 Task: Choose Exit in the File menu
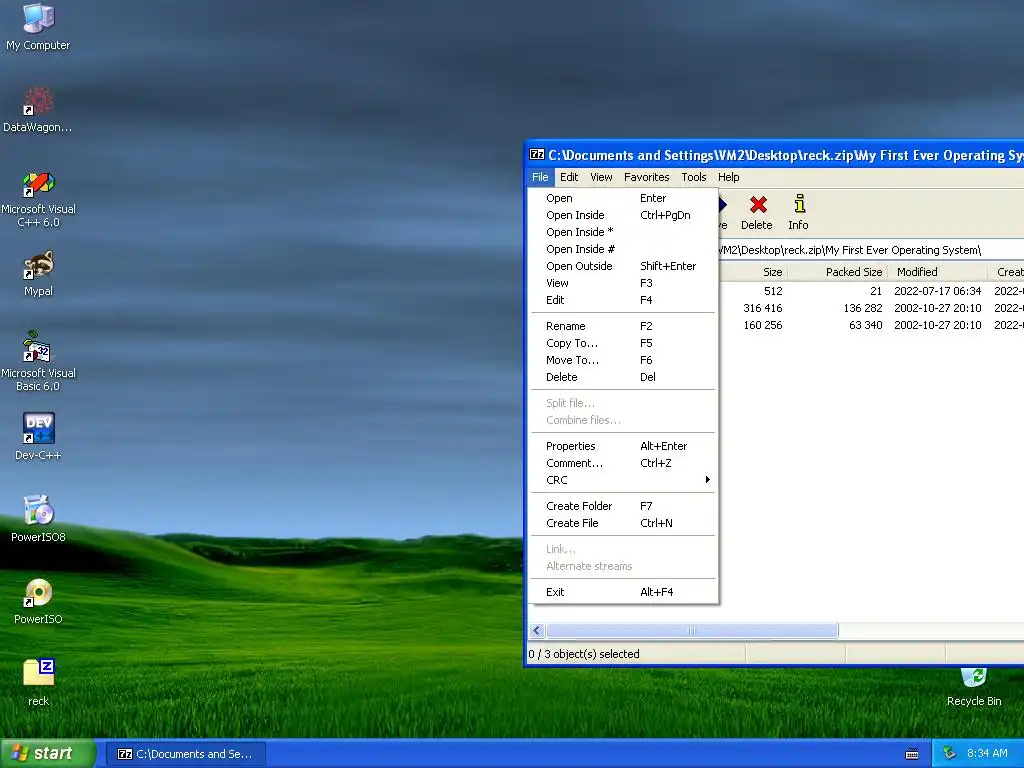pyautogui.click(x=623, y=592)
